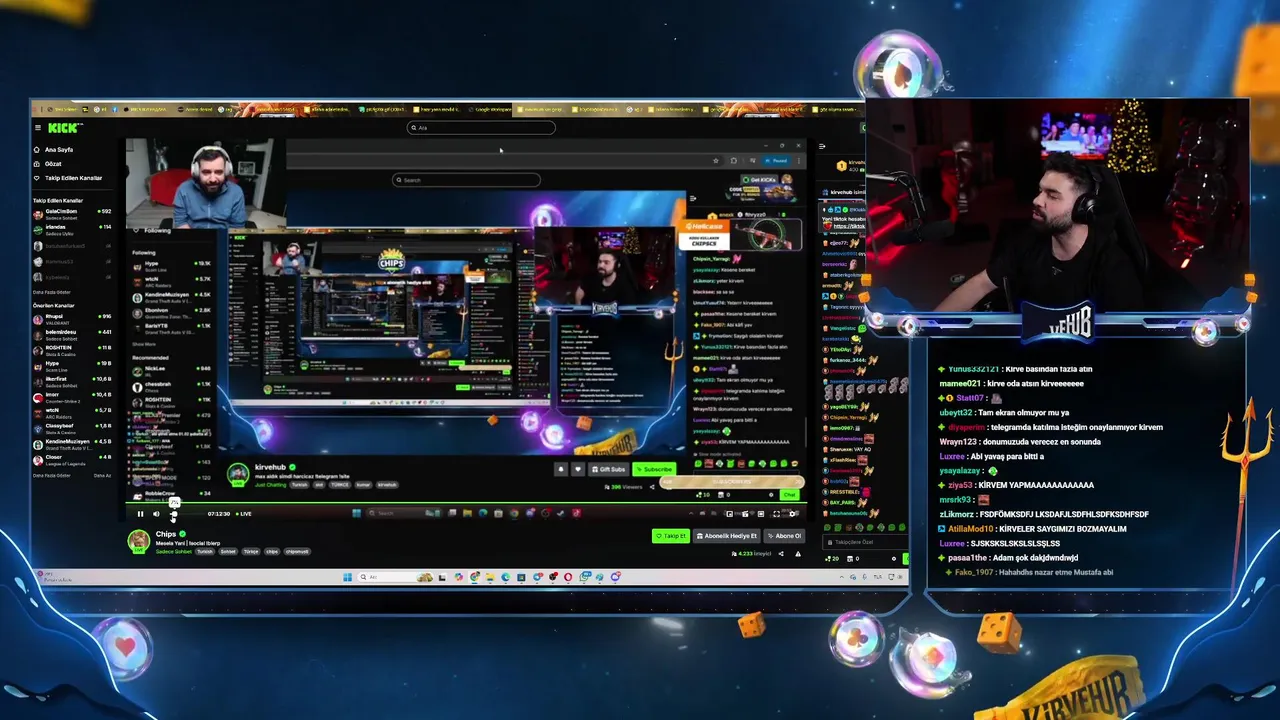Click Abonelik Hediye Et button
The image size is (1280, 720).
click(x=727, y=536)
